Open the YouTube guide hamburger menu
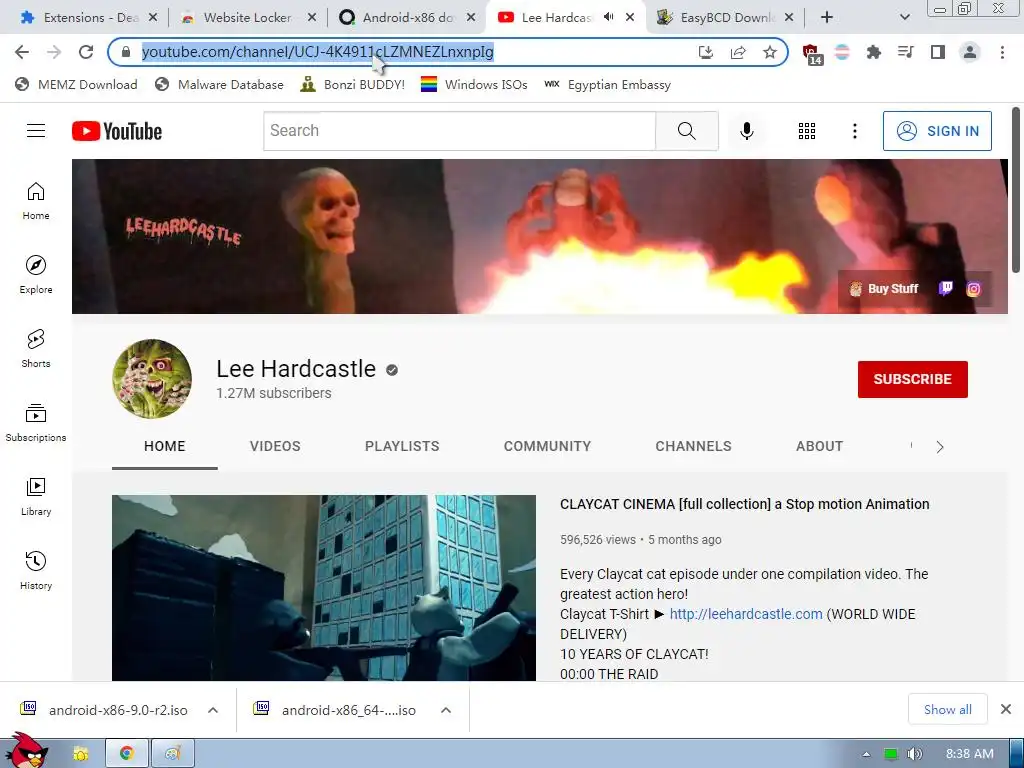 (x=36, y=131)
